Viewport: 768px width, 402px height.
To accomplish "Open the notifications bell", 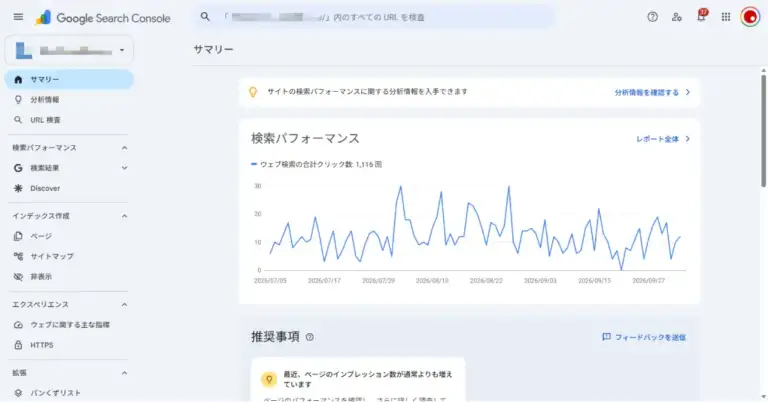I will coord(701,16).
